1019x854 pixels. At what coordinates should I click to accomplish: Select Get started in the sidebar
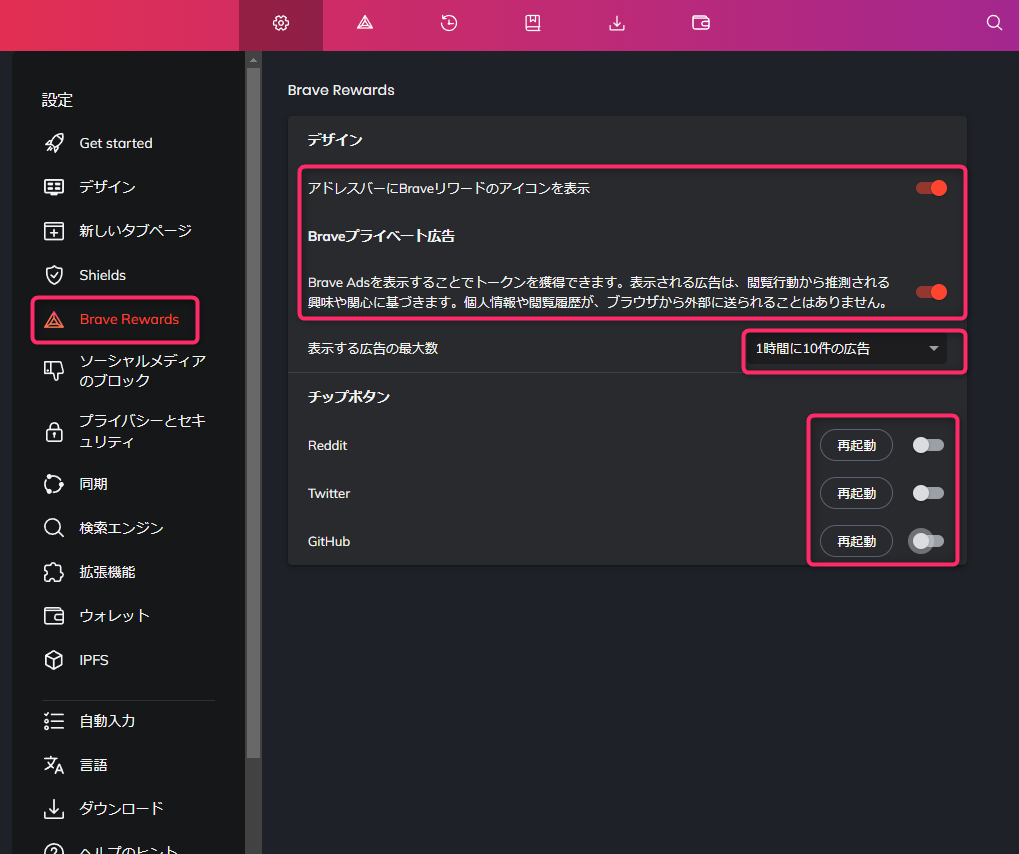(x=115, y=143)
